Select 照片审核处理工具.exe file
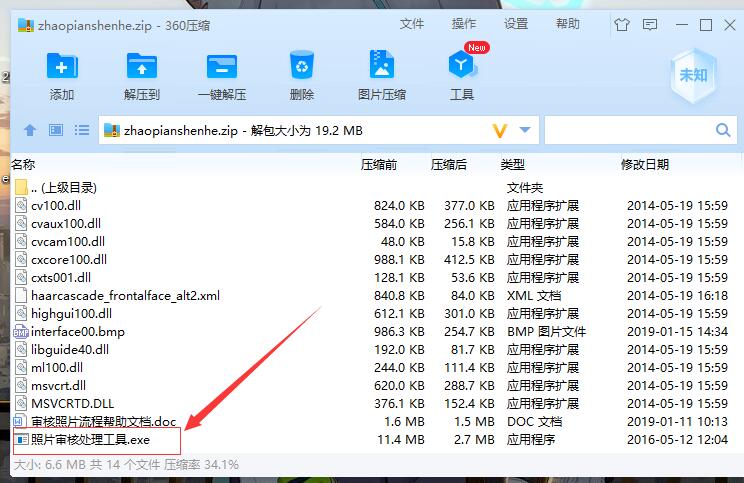 tap(90, 440)
